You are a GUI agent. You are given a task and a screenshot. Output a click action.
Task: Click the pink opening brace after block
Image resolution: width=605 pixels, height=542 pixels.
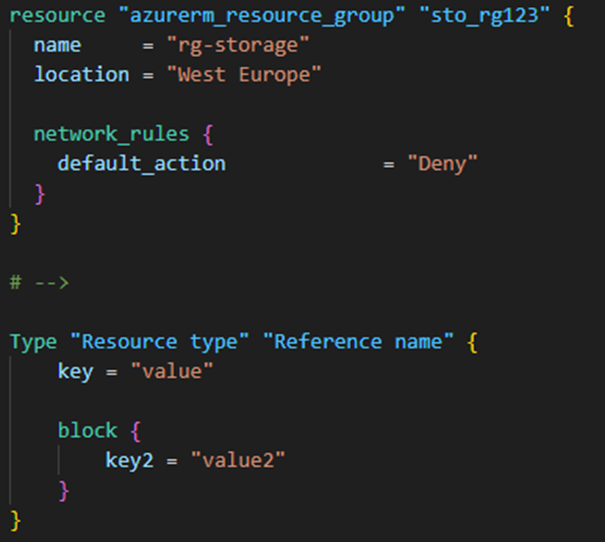coord(136,431)
